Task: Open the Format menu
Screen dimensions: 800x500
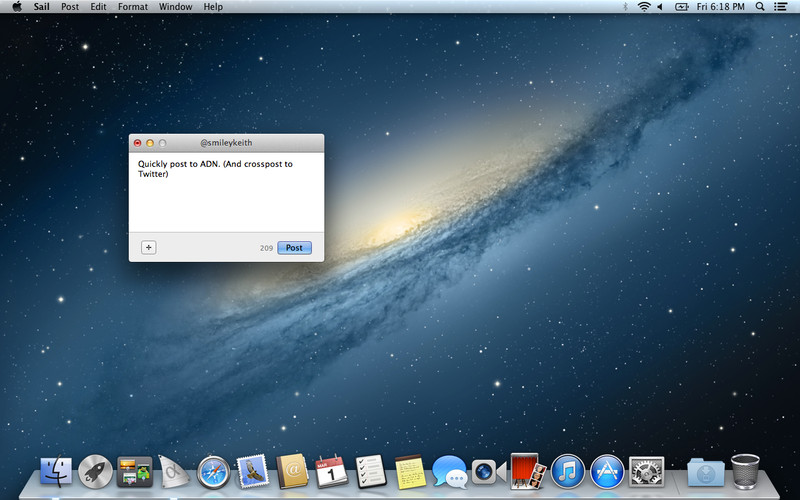Action: coord(133,7)
